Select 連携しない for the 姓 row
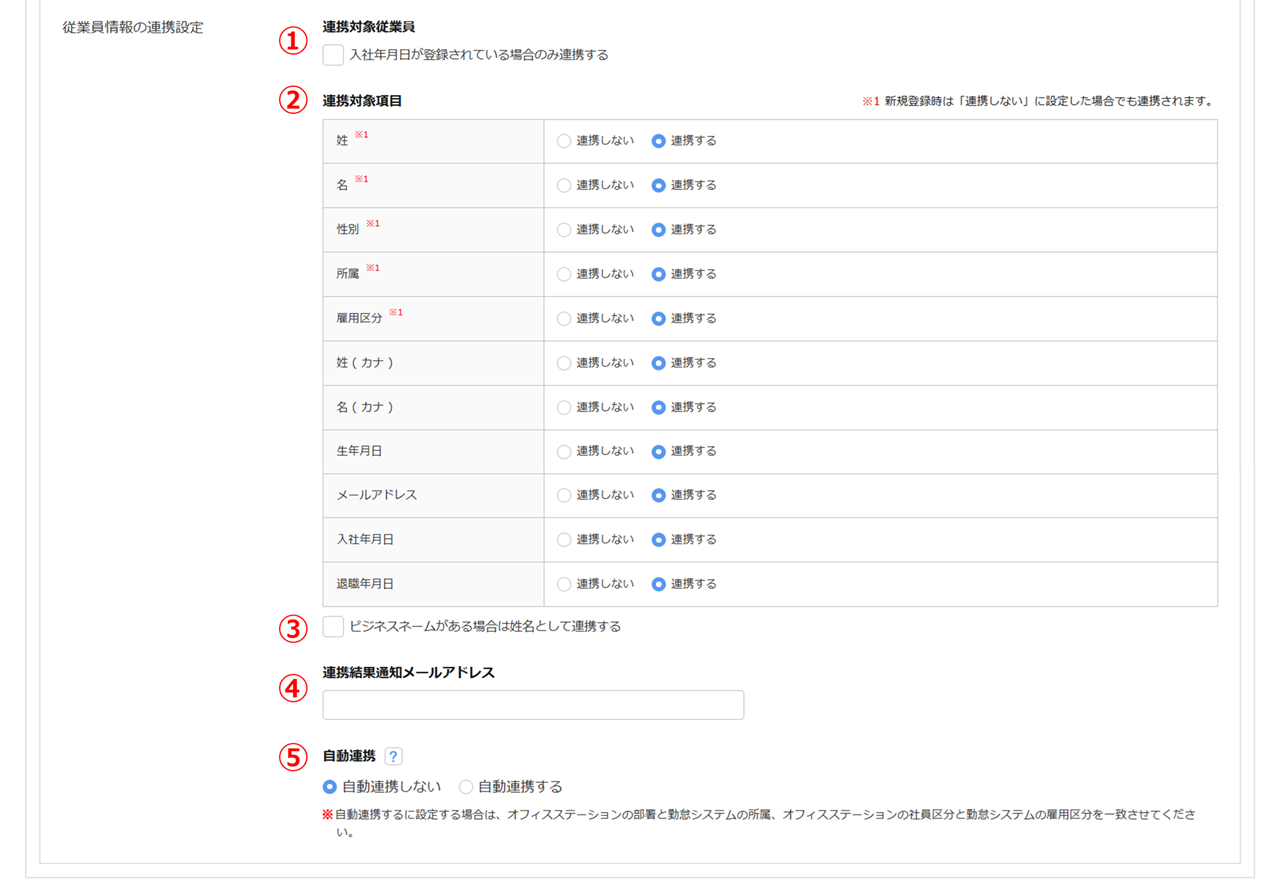 564,141
